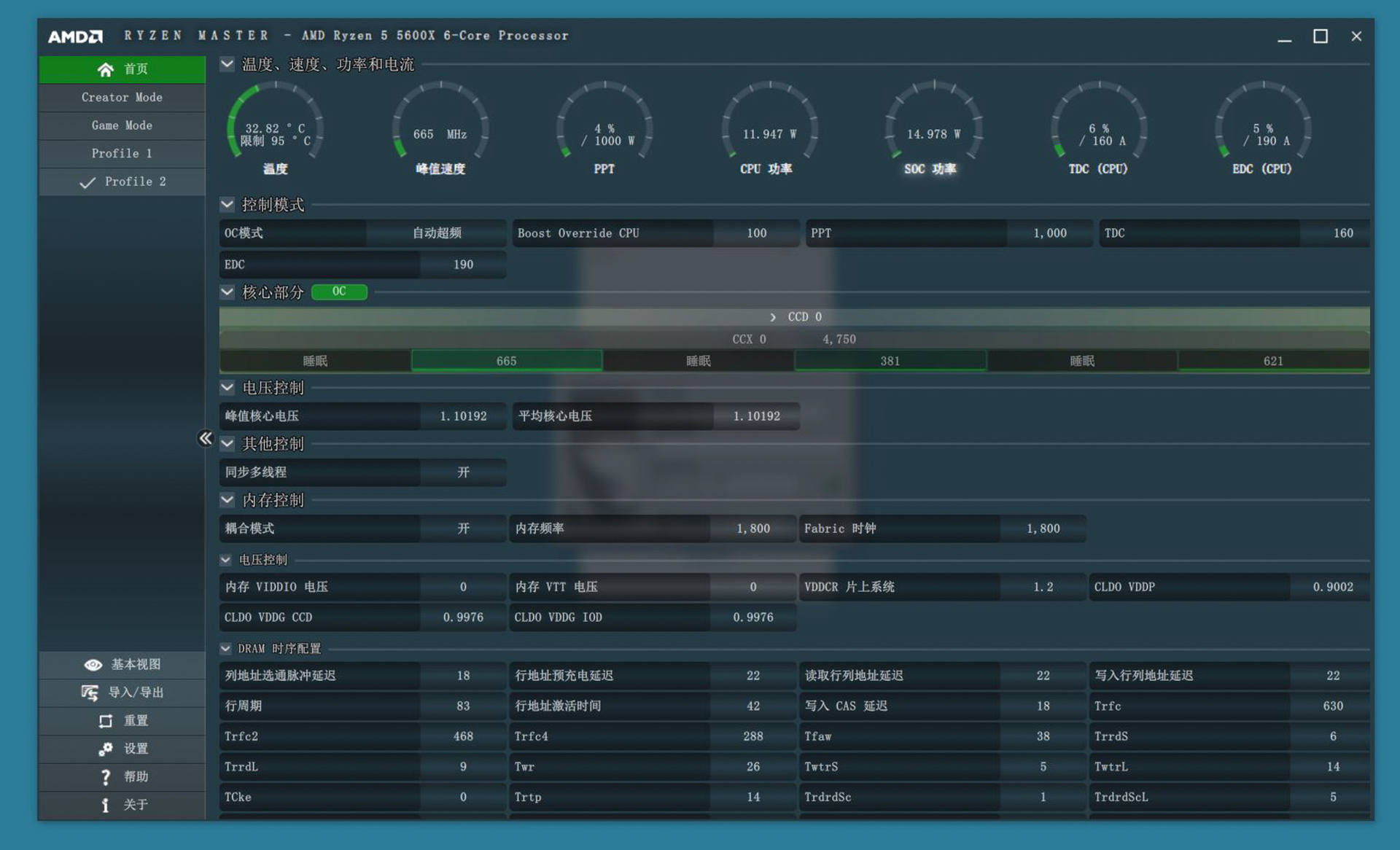Click first sleeping core 睡眠

point(315,361)
